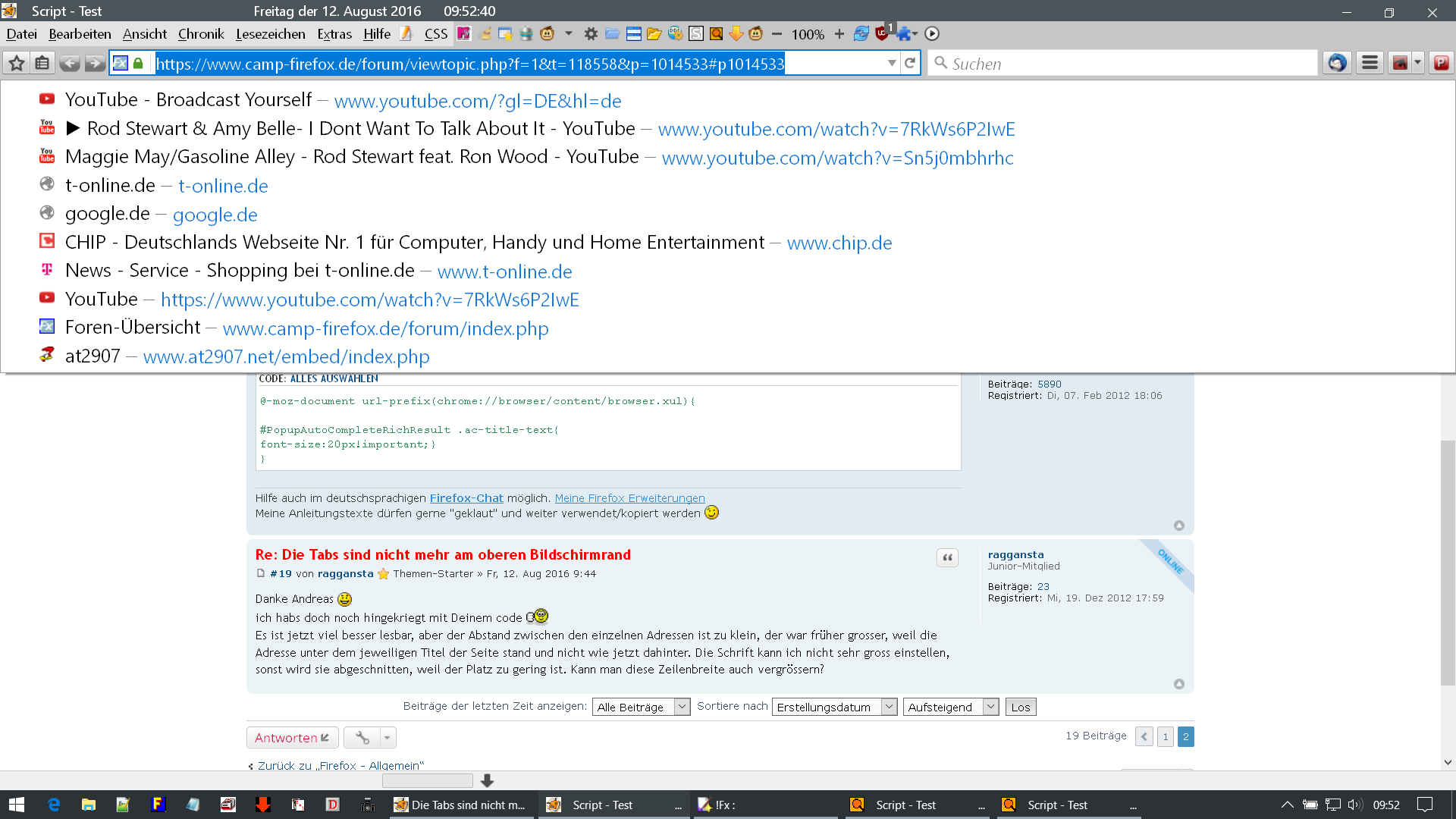Click the reload page button
1456x819 pixels.
click(910, 64)
